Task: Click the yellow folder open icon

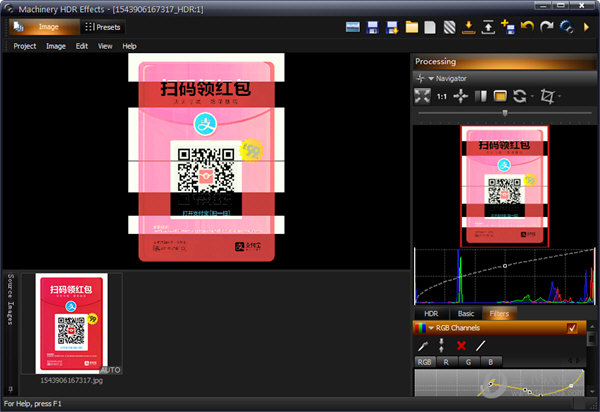Action: pos(411,28)
